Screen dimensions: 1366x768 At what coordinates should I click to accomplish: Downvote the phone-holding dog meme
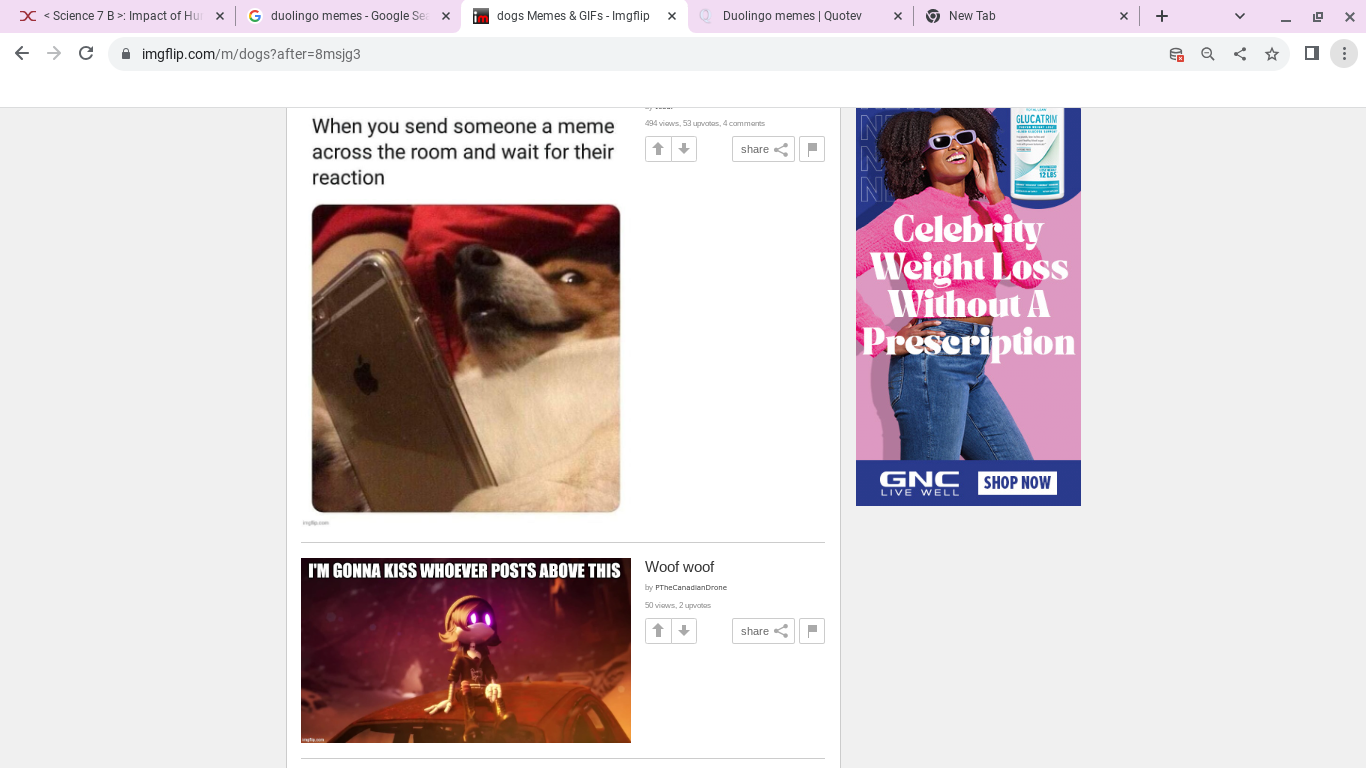coord(684,149)
